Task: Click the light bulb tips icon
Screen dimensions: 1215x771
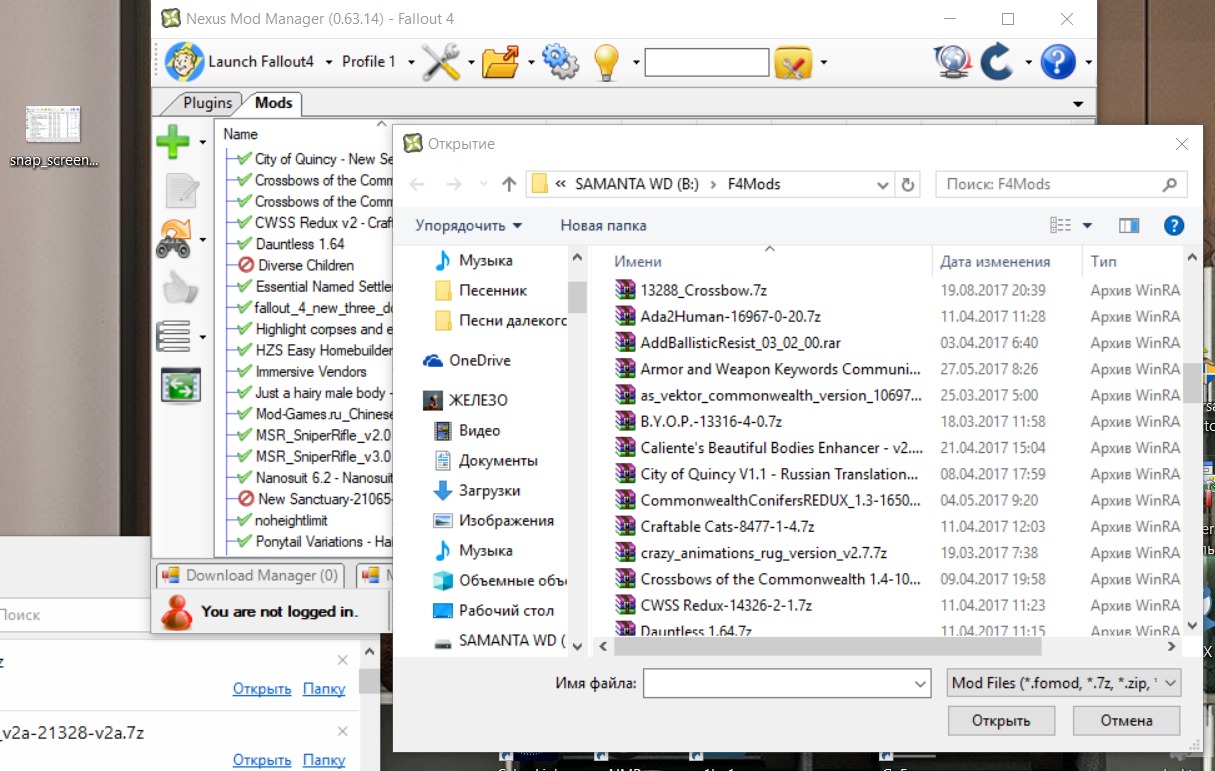Action: pyautogui.click(x=607, y=62)
